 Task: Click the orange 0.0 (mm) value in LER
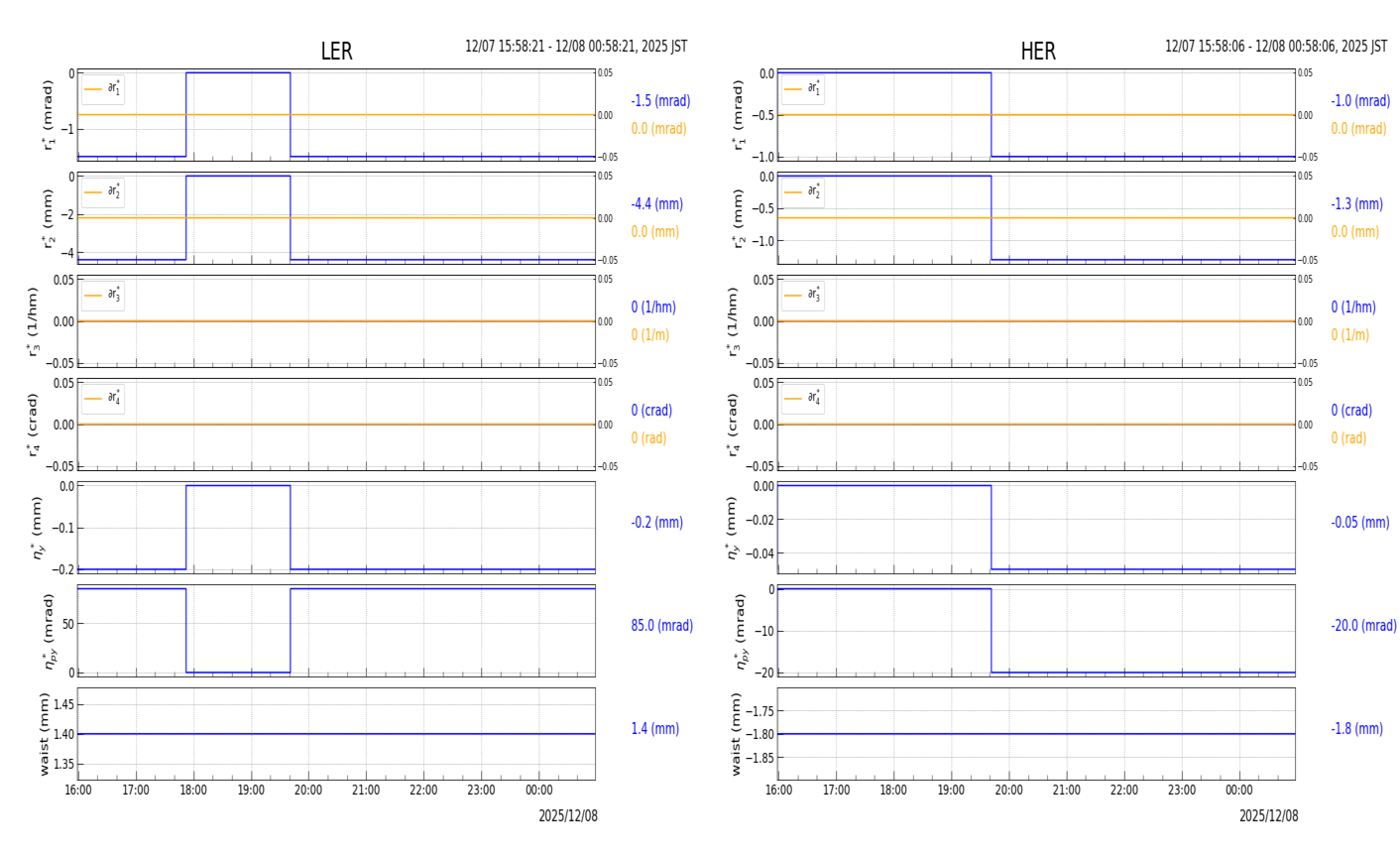tap(654, 232)
